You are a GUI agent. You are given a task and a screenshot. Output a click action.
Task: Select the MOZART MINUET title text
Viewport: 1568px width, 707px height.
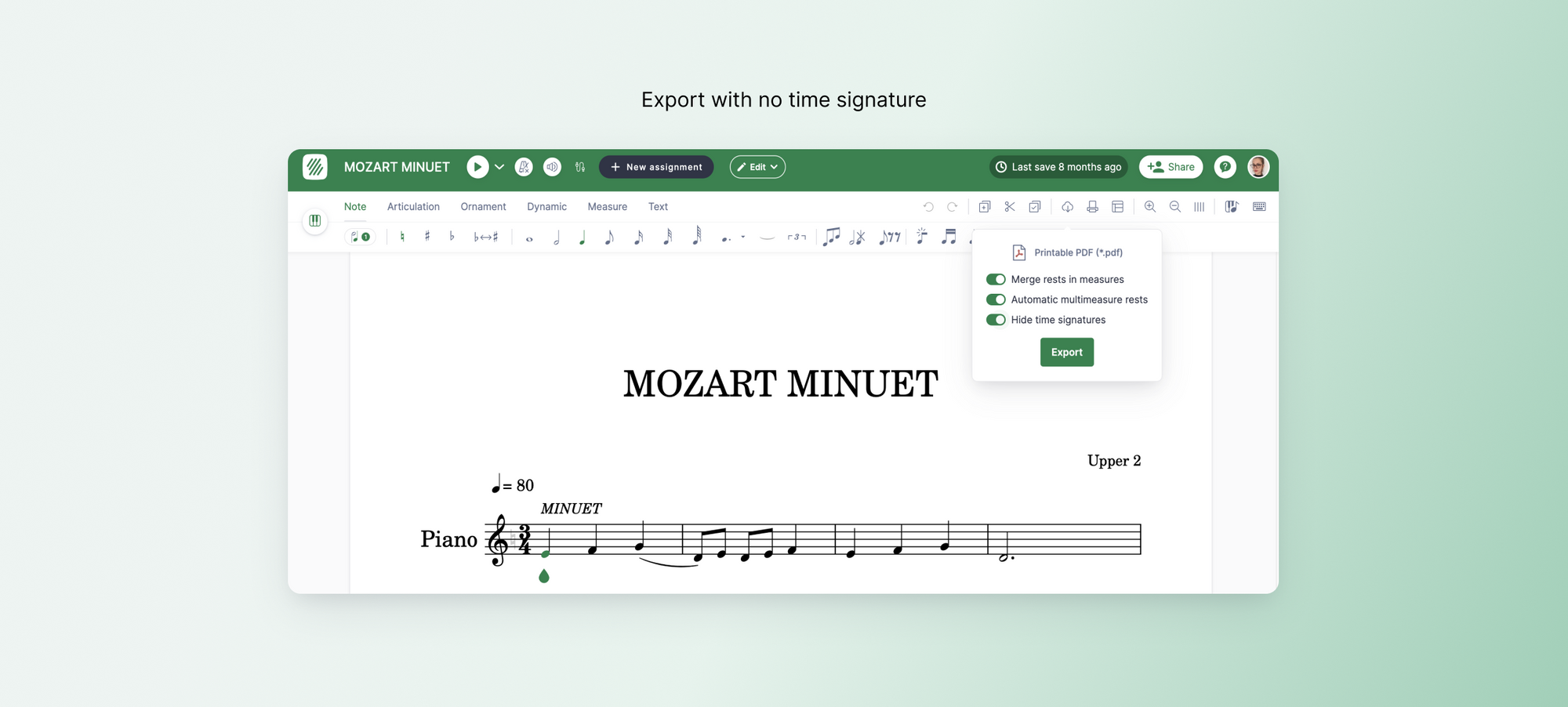tap(781, 384)
